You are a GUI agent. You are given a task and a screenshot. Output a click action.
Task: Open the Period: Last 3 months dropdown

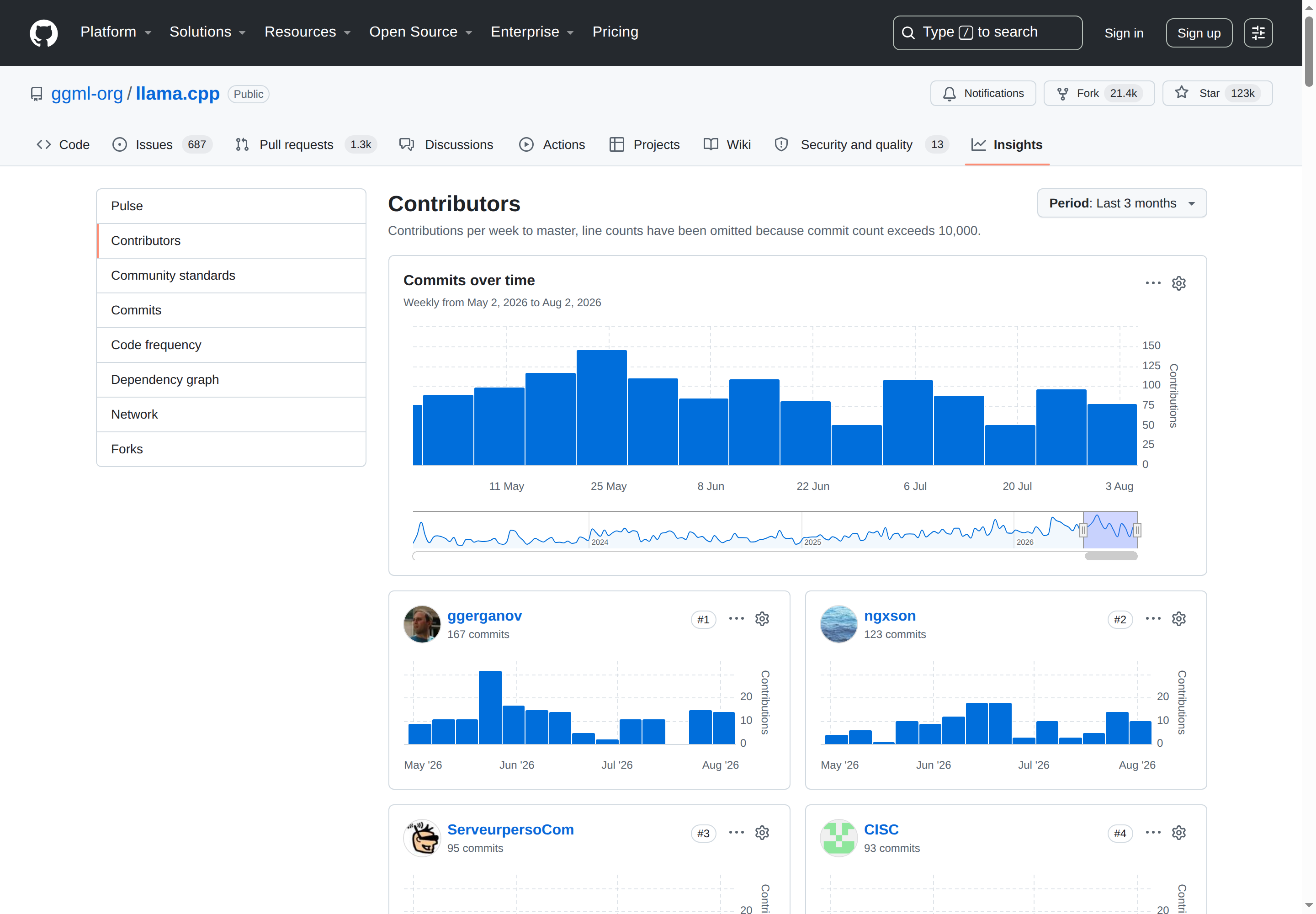coord(1121,203)
